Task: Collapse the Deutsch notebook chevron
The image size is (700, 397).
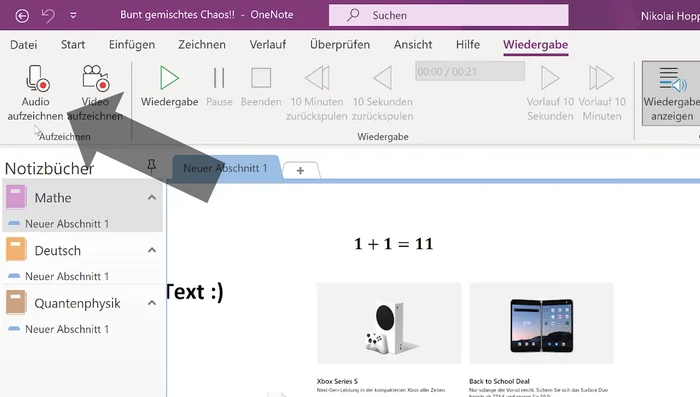Action: [x=152, y=250]
